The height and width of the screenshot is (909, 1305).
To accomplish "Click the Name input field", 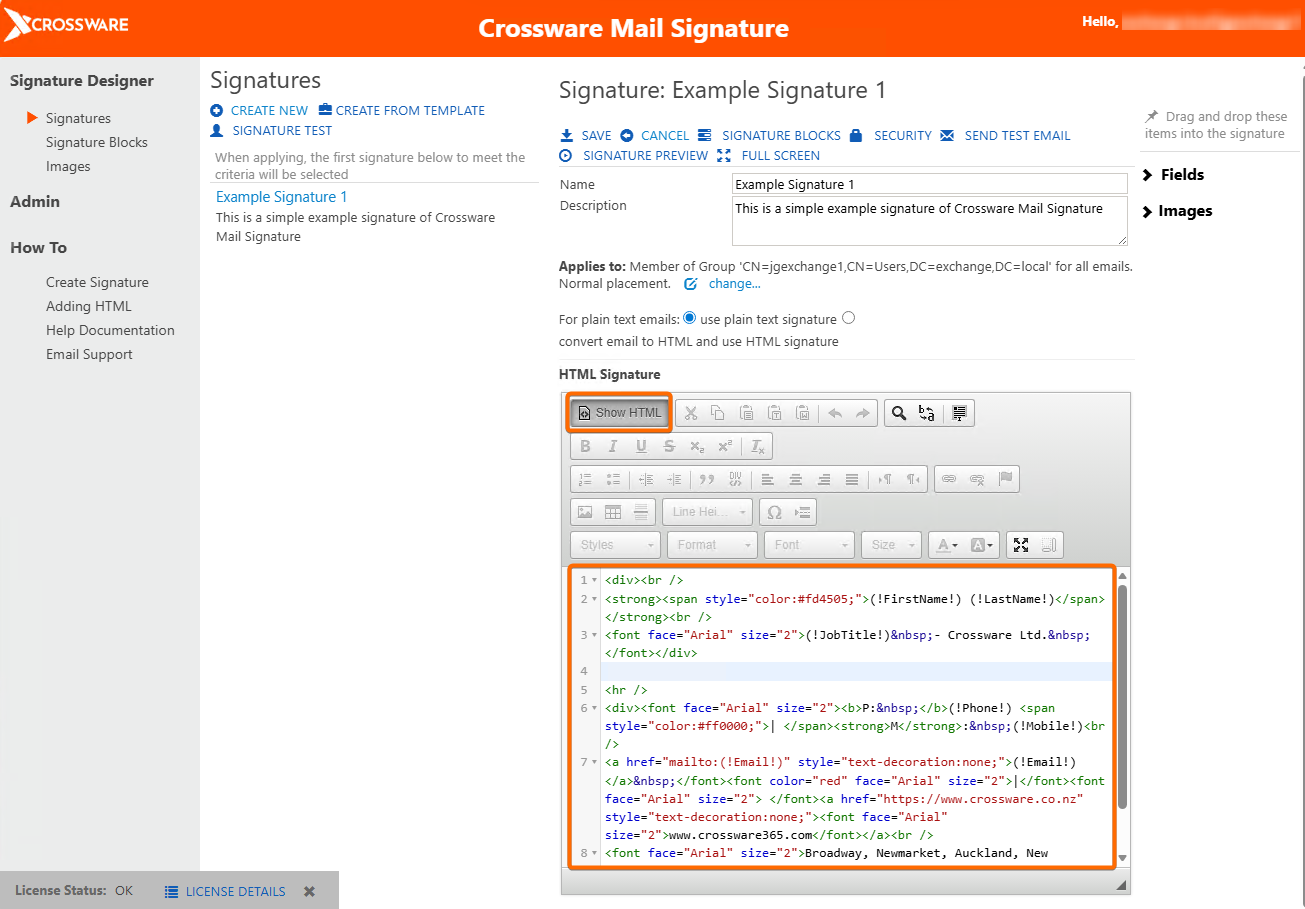I will point(929,184).
